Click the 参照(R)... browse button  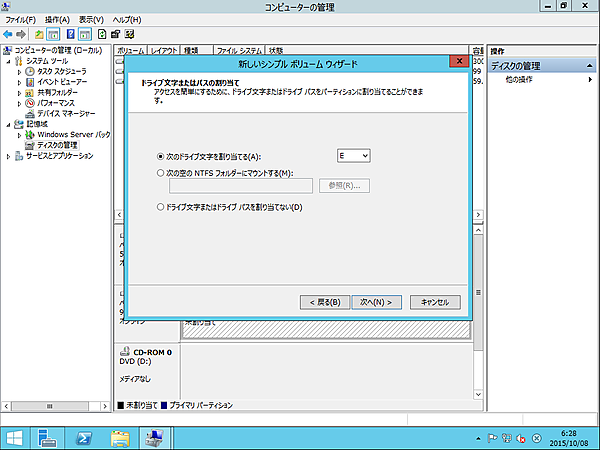click(344, 186)
